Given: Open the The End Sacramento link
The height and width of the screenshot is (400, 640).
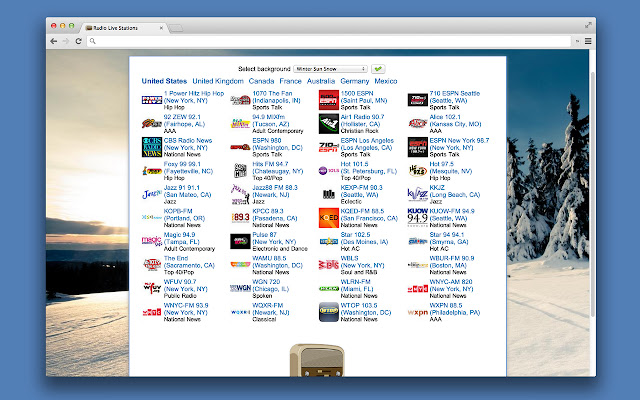Looking at the screenshot, I should click(x=189, y=262).
